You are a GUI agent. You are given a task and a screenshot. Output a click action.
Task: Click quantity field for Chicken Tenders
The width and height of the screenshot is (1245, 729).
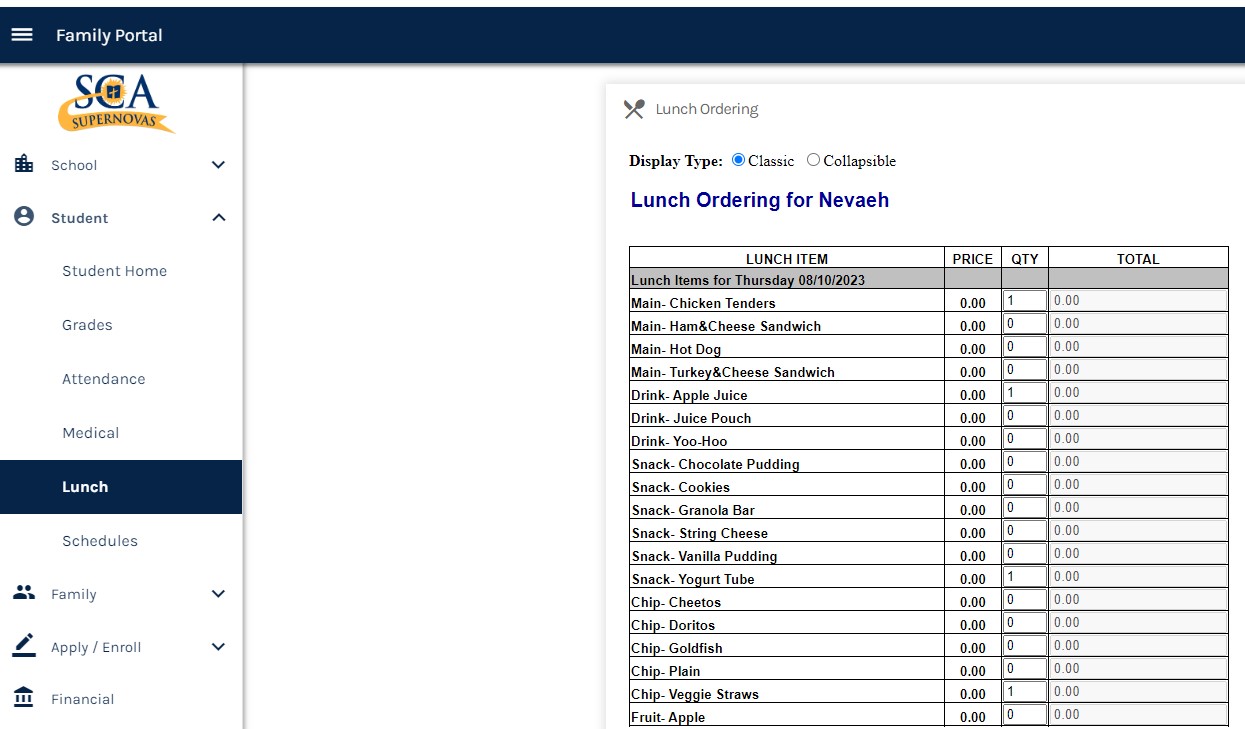click(x=1025, y=300)
